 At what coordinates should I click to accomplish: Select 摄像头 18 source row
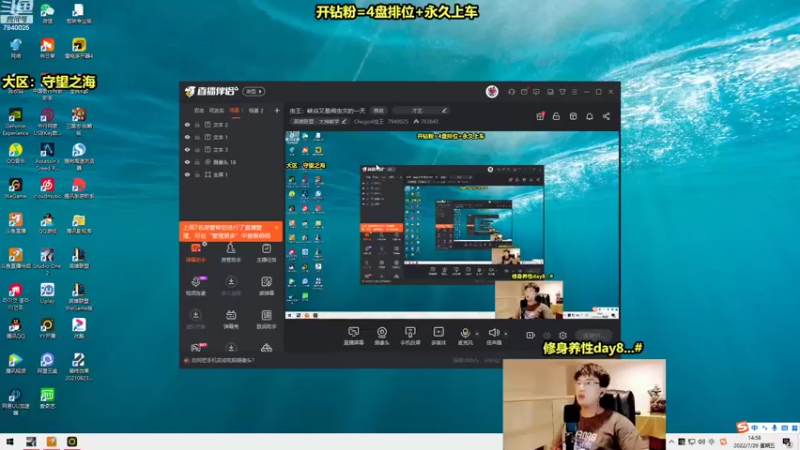[x=232, y=162]
